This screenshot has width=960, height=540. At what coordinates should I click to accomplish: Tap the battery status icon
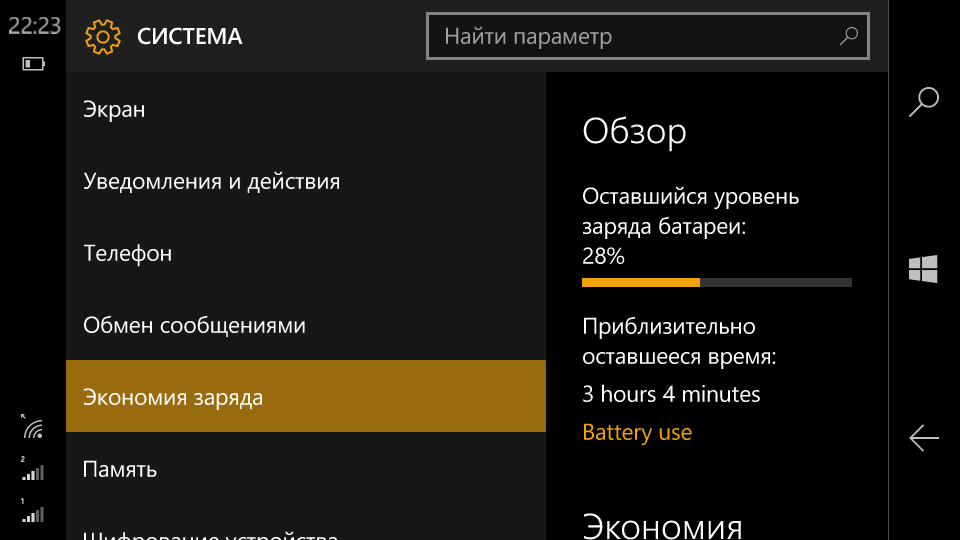tap(34, 64)
